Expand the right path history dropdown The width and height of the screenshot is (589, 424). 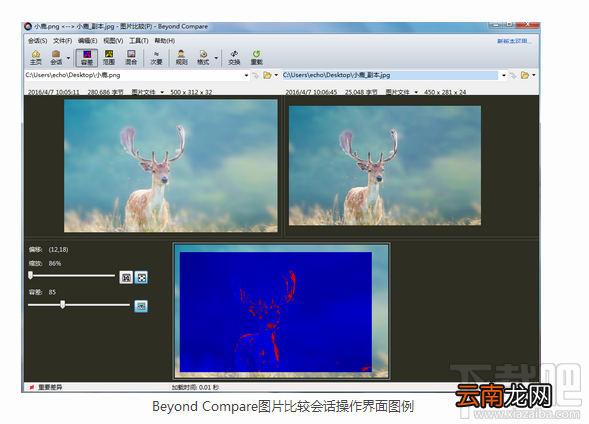coord(504,75)
